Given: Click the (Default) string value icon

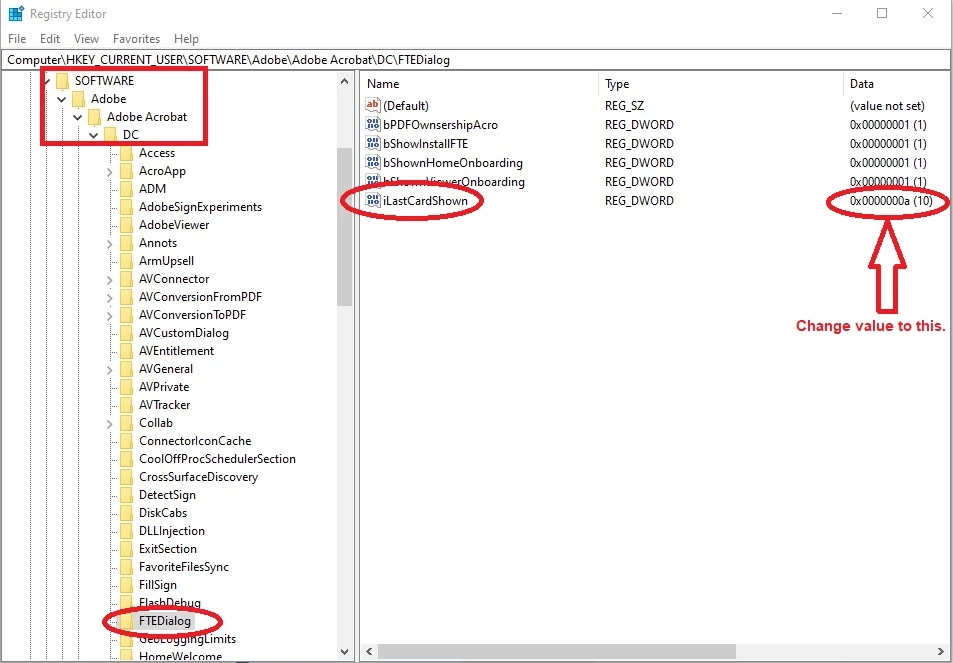Looking at the screenshot, I should pyautogui.click(x=373, y=105).
